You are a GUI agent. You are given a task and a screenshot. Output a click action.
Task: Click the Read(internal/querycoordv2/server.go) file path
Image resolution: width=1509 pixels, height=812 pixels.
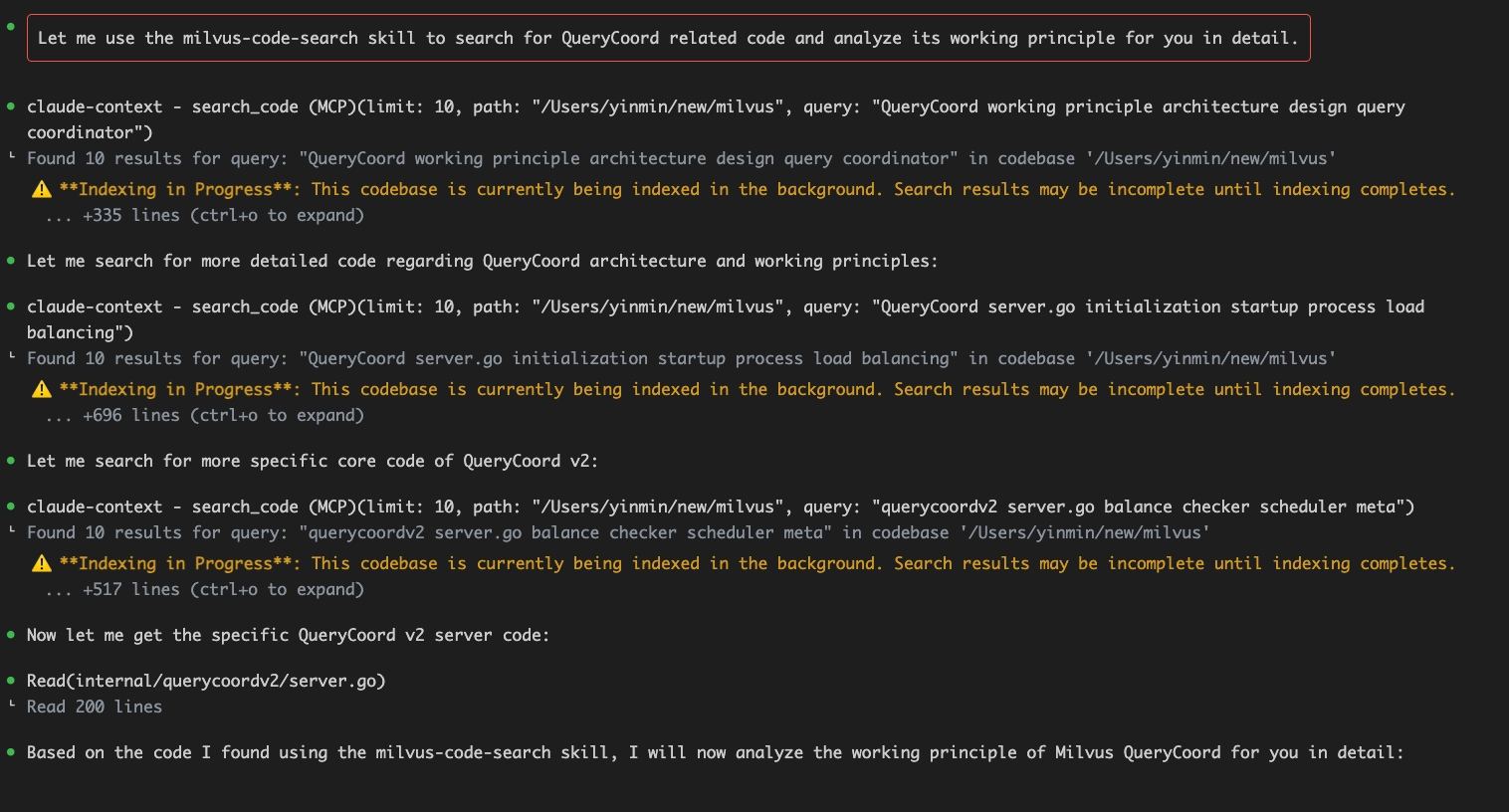[205, 681]
